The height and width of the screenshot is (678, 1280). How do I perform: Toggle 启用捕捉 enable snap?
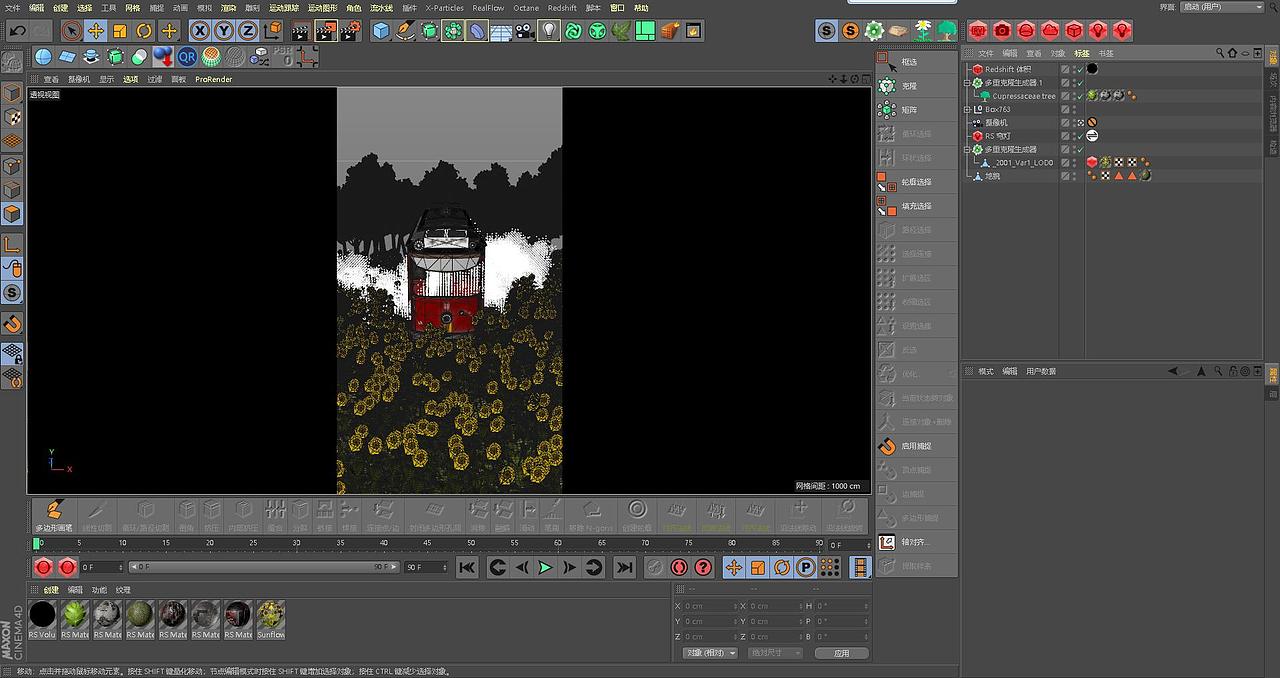[917, 446]
